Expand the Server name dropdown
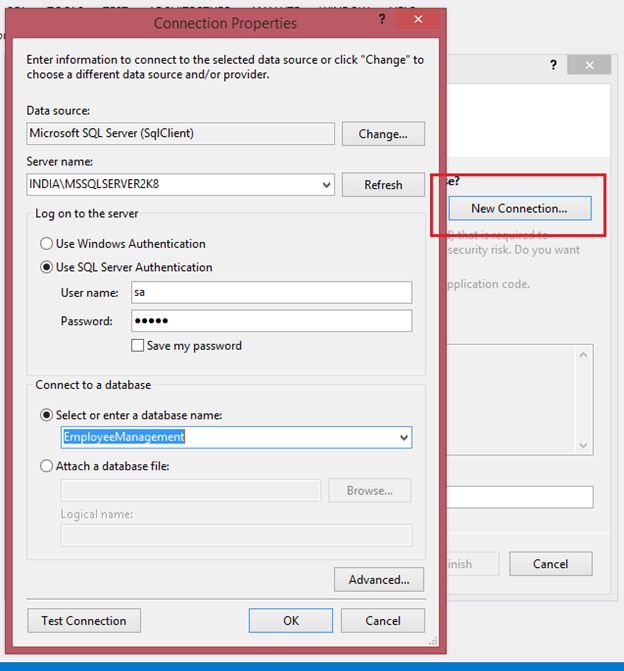Screen dimensions: 624x671 [327, 185]
